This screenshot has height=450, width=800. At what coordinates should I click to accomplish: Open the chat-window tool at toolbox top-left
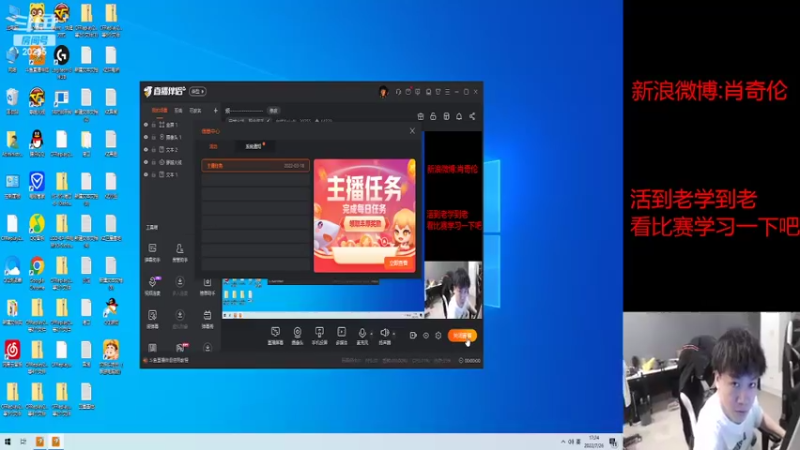tap(153, 252)
